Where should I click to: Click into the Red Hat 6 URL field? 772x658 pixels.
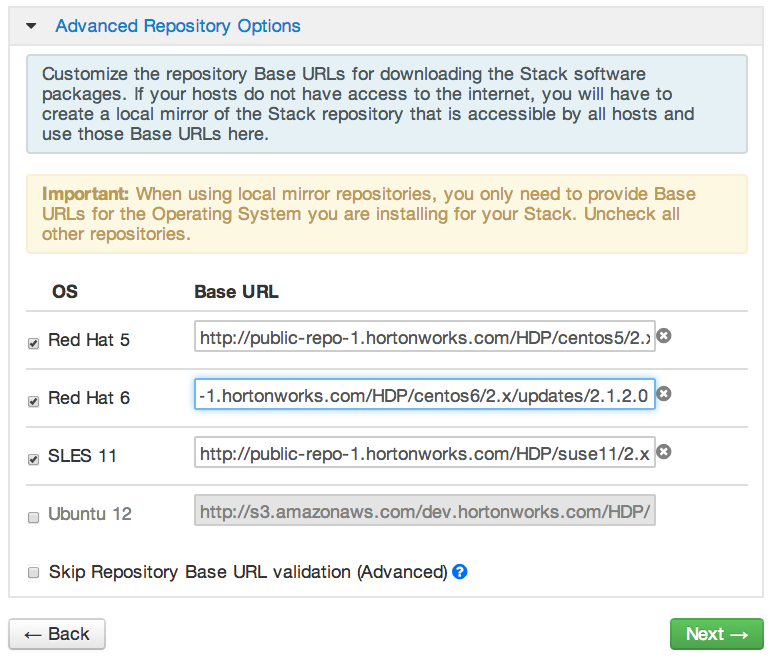[x=425, y=395]
